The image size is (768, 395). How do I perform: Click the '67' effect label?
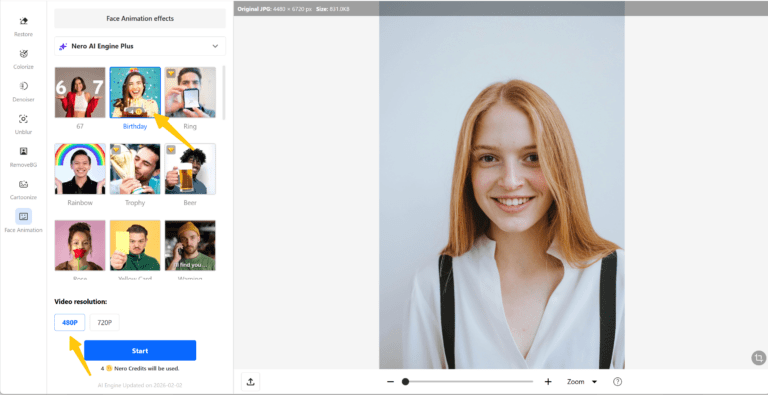(x=80, y=126)
